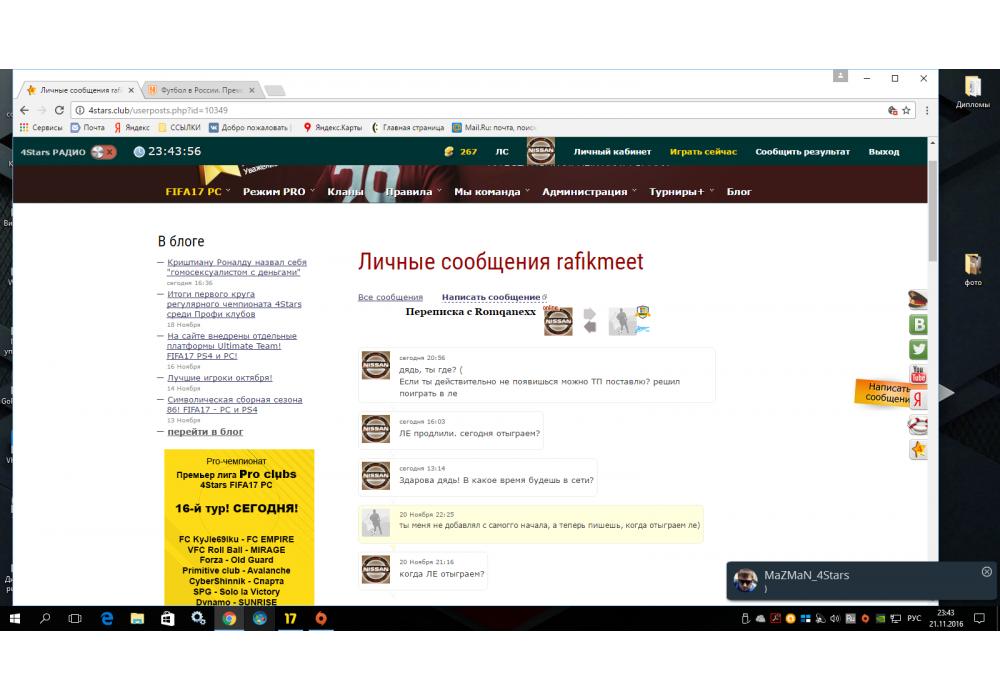Open 'ЛС' private messages in top bar
This screenshot has height=700, width=1000.
point(503,152)
